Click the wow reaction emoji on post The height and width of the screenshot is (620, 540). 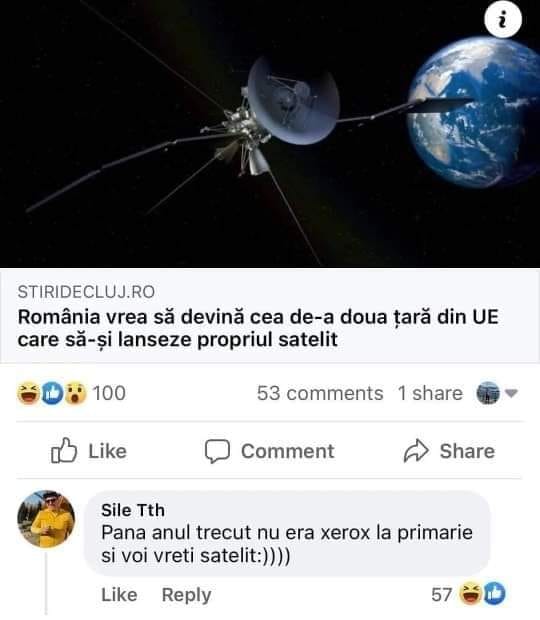[75, 393]
